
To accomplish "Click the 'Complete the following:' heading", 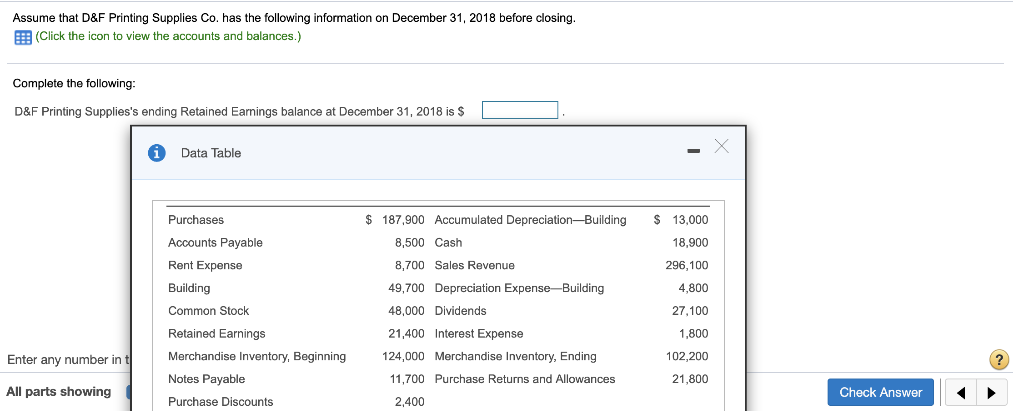I will (74, 84).
